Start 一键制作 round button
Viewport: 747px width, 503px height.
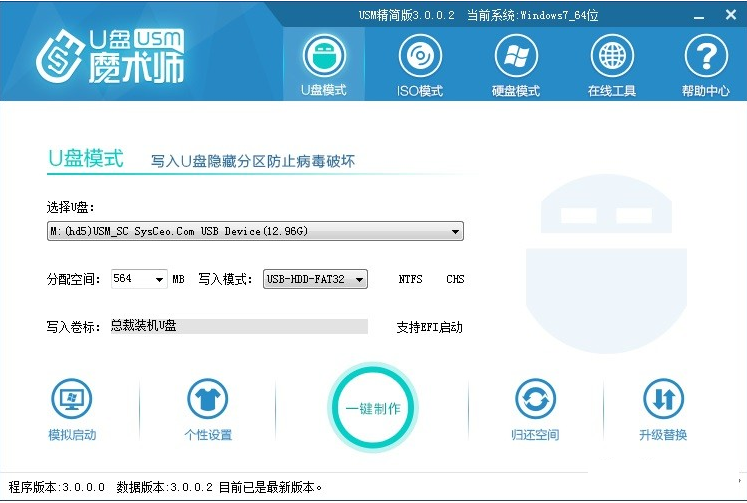[x=373, y=408]
